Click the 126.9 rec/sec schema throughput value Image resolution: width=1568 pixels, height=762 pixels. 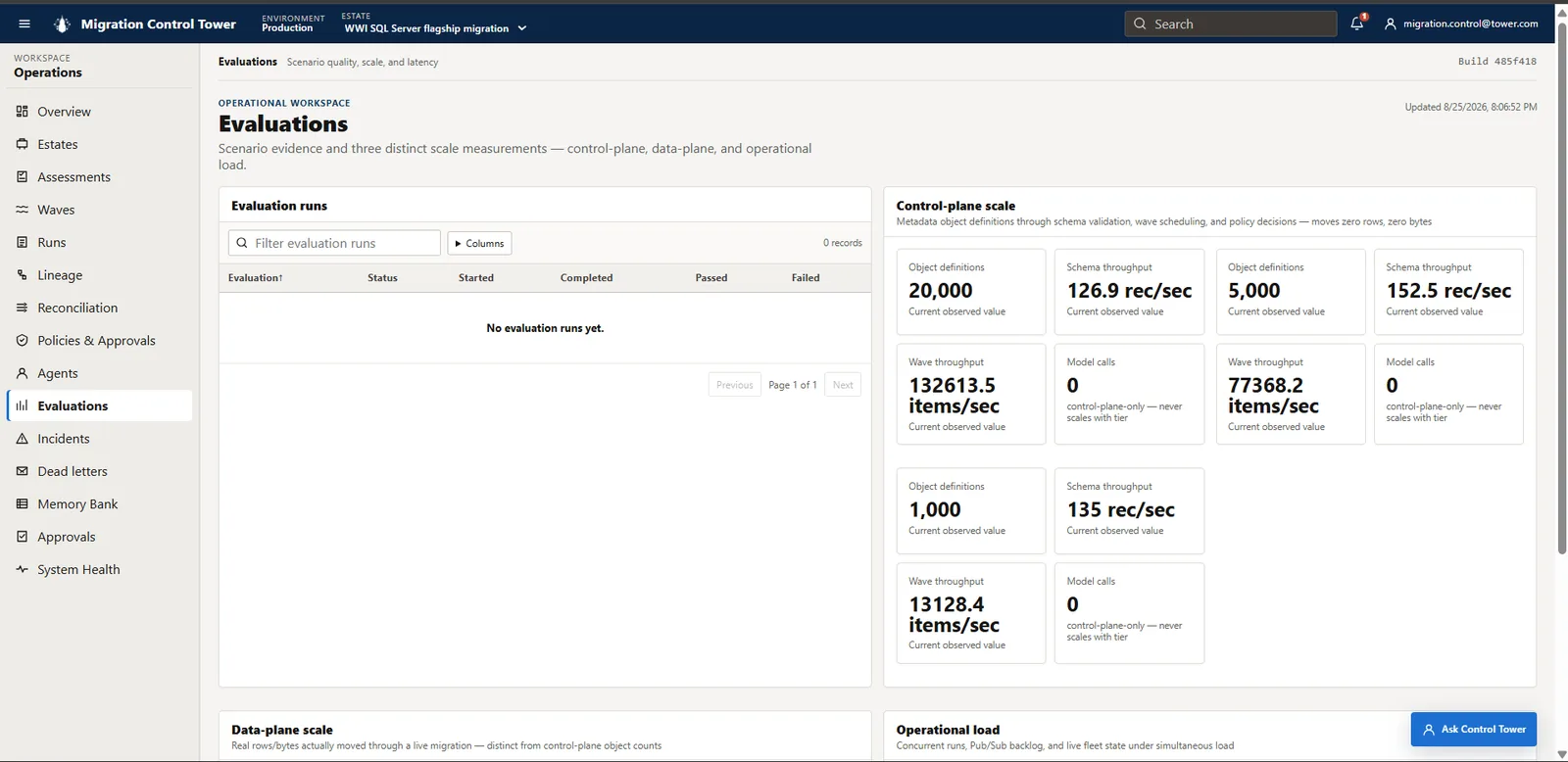point(1129,291)
